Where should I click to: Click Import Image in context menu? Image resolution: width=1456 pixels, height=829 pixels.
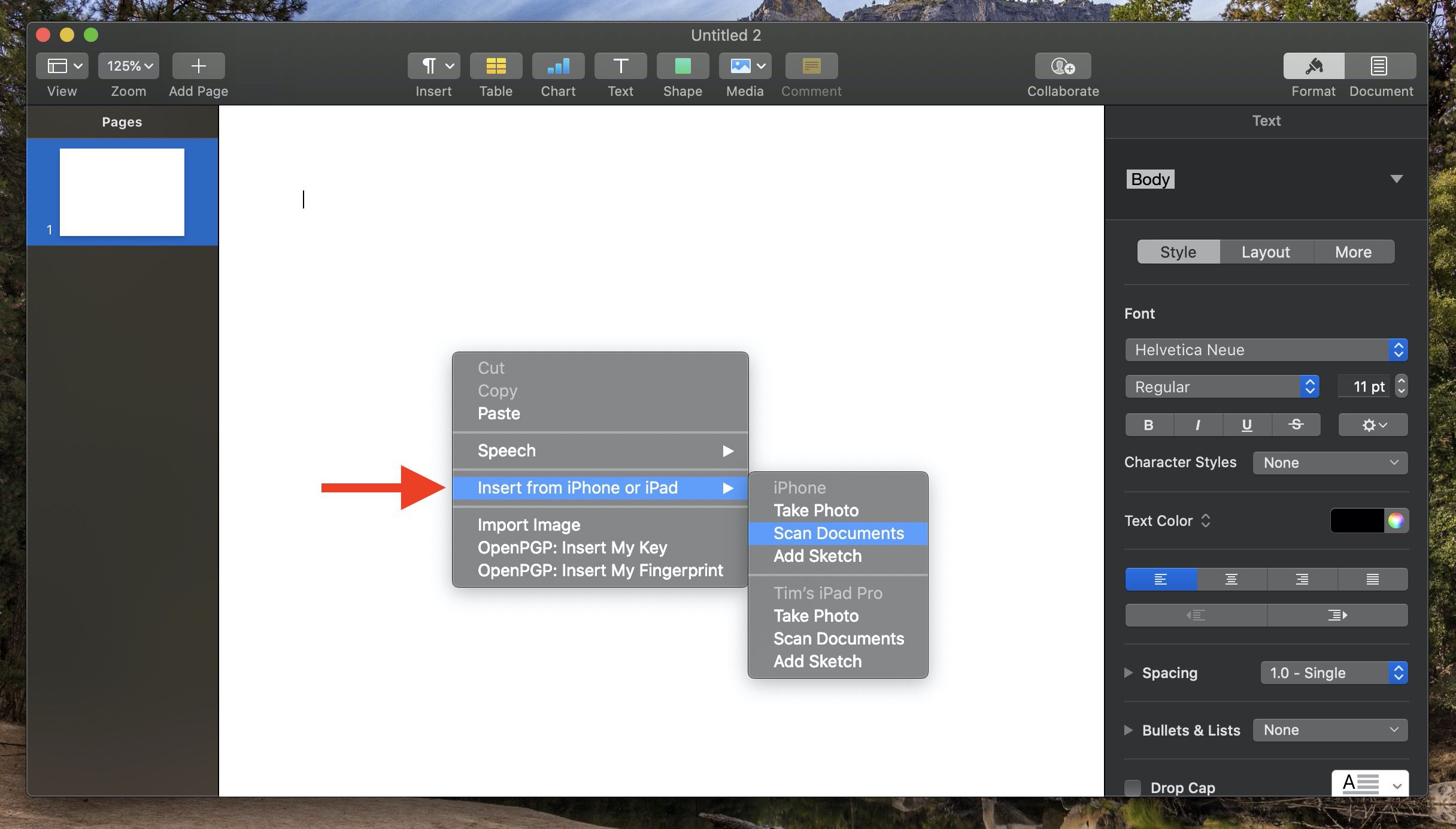528,525
